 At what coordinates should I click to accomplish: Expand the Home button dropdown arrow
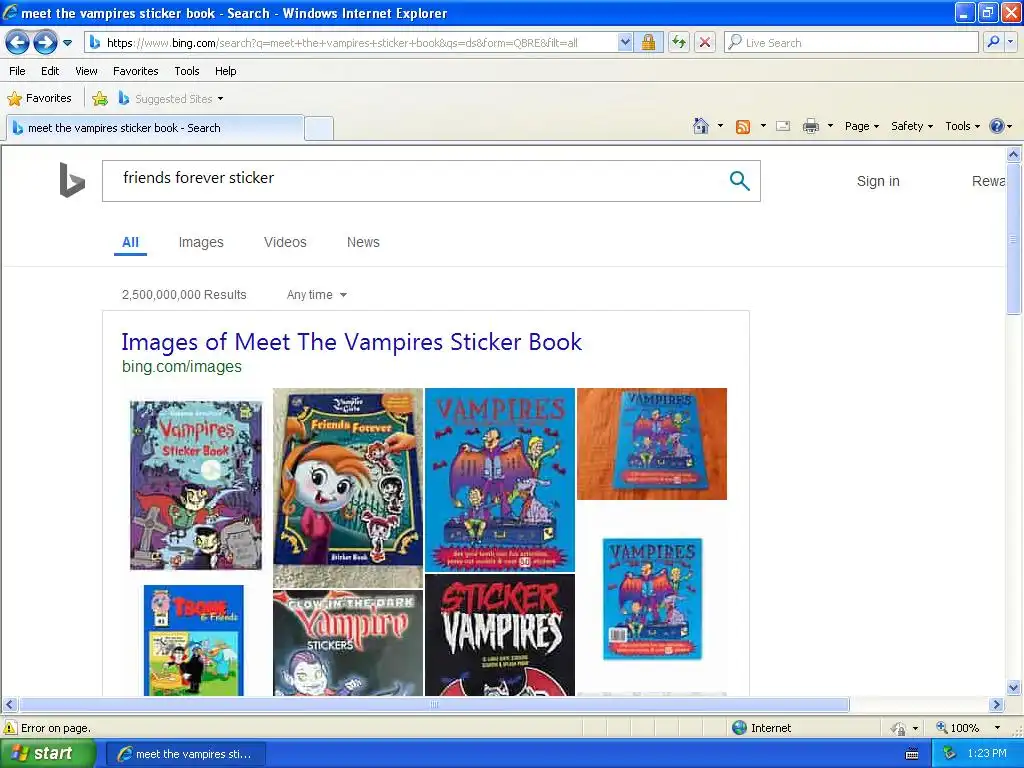coord(720,126)
